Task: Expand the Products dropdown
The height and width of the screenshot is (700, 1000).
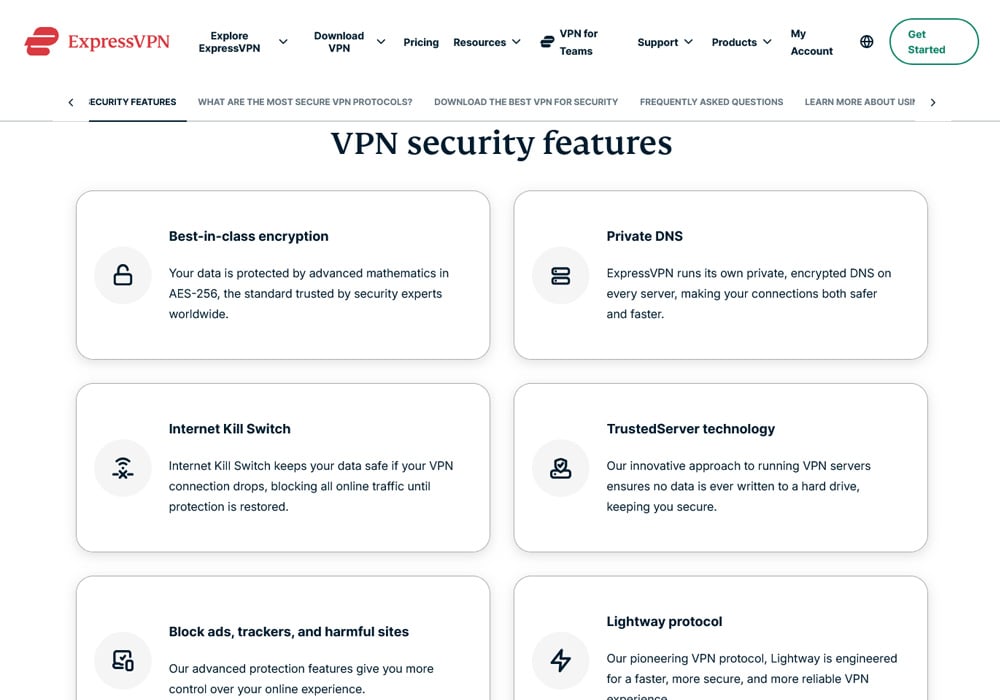Action: [x=768, y=42]
